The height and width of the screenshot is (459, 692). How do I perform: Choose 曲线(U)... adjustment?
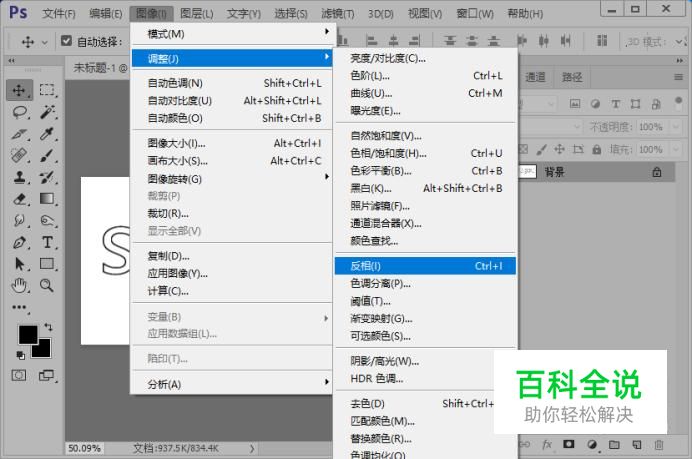tap(425, 94)
